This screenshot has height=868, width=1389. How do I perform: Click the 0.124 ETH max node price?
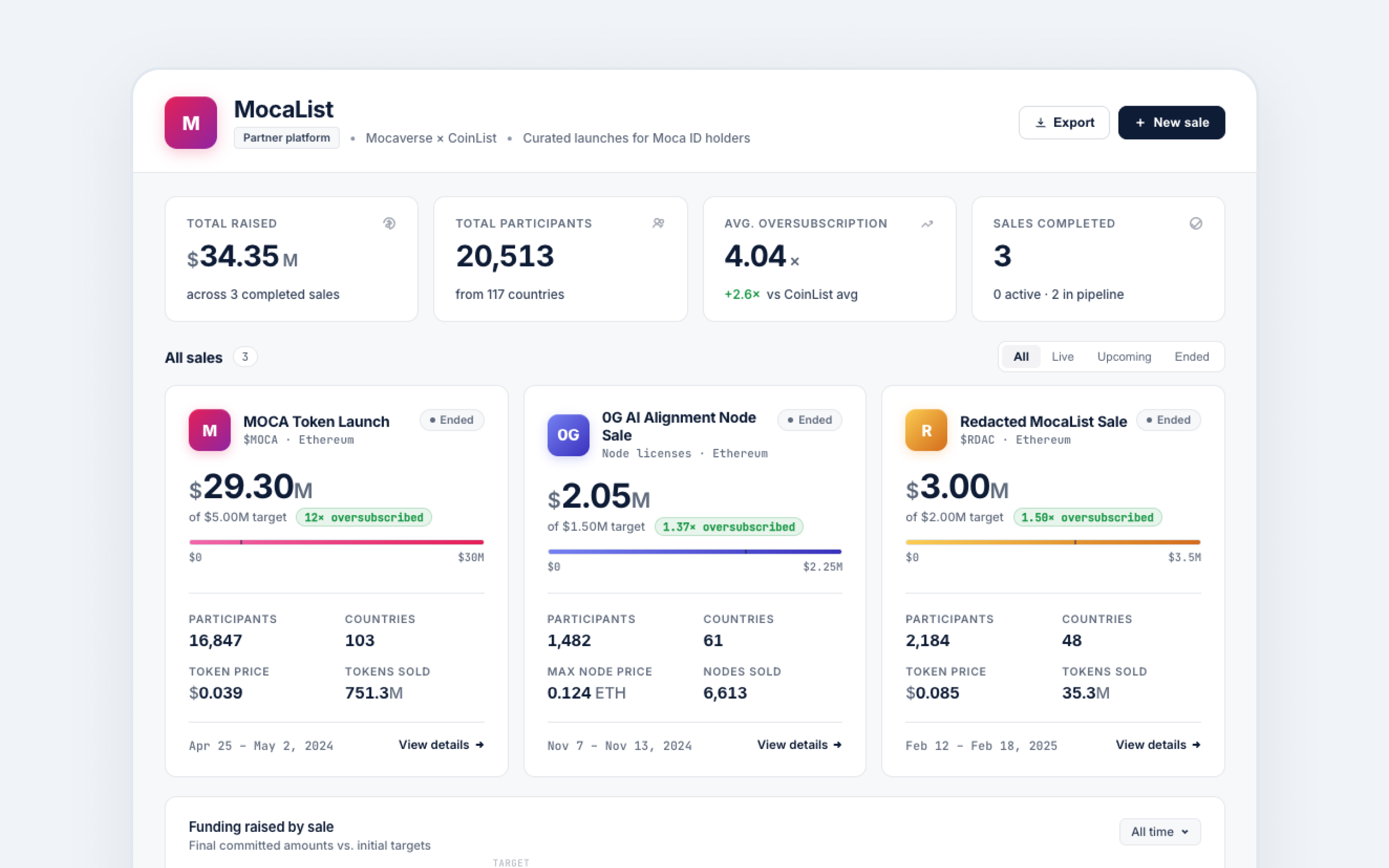click(x=586, y=692)
